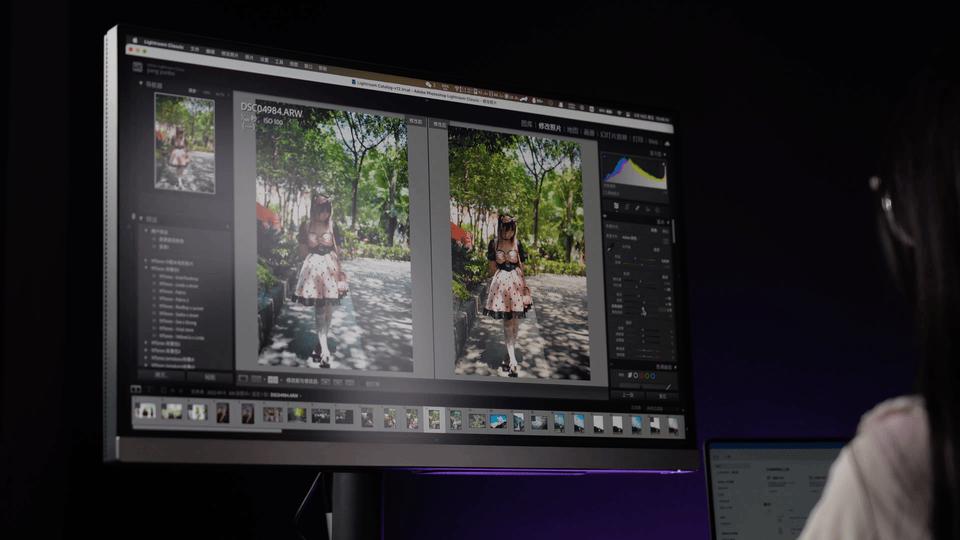Select the first filmstrip thumbnail
This screenshot has height=540, width=960.
click(x=145, y=410)
